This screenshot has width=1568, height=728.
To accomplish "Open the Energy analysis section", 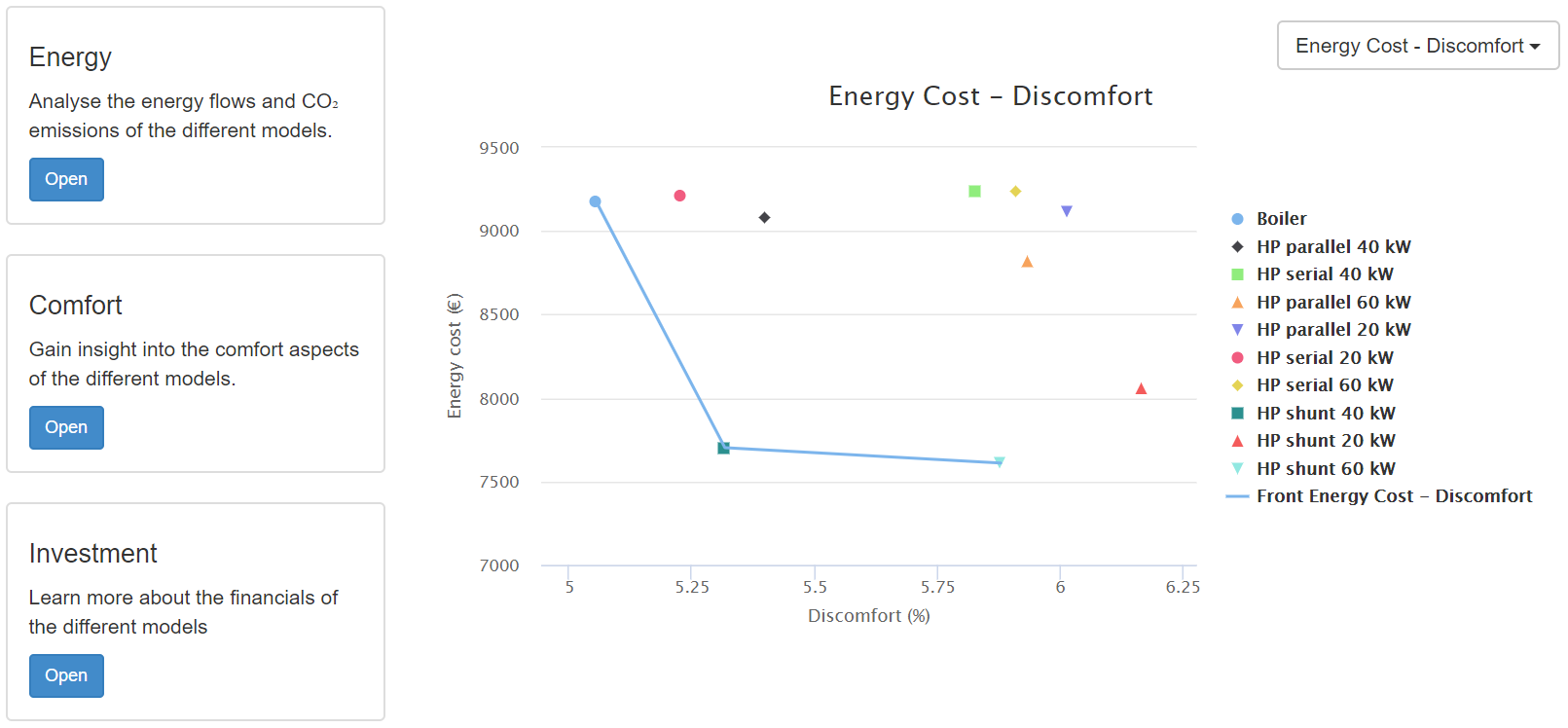I will [x=66, y=179].
